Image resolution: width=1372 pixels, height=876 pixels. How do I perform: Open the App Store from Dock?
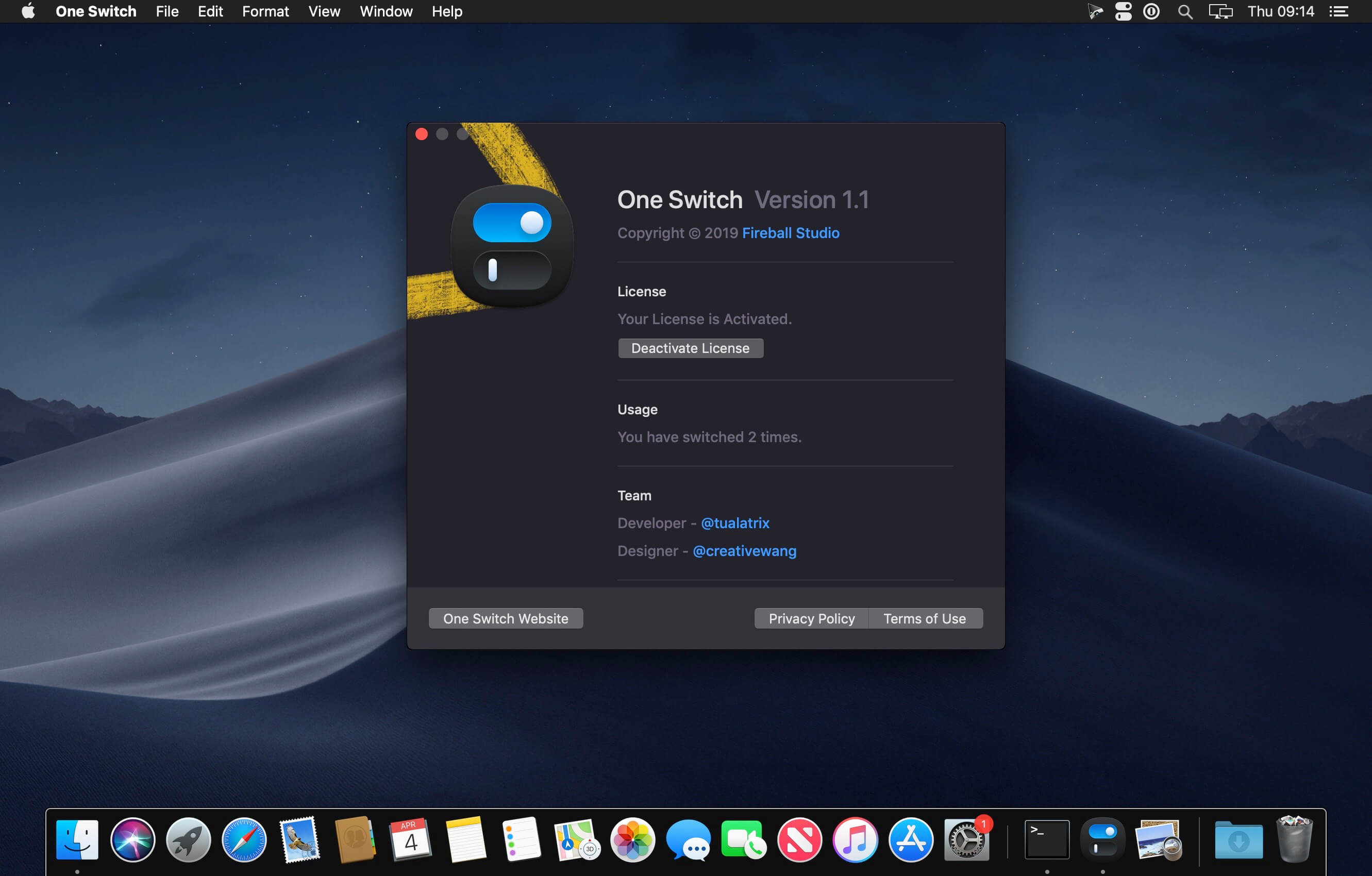click(911, 839)
